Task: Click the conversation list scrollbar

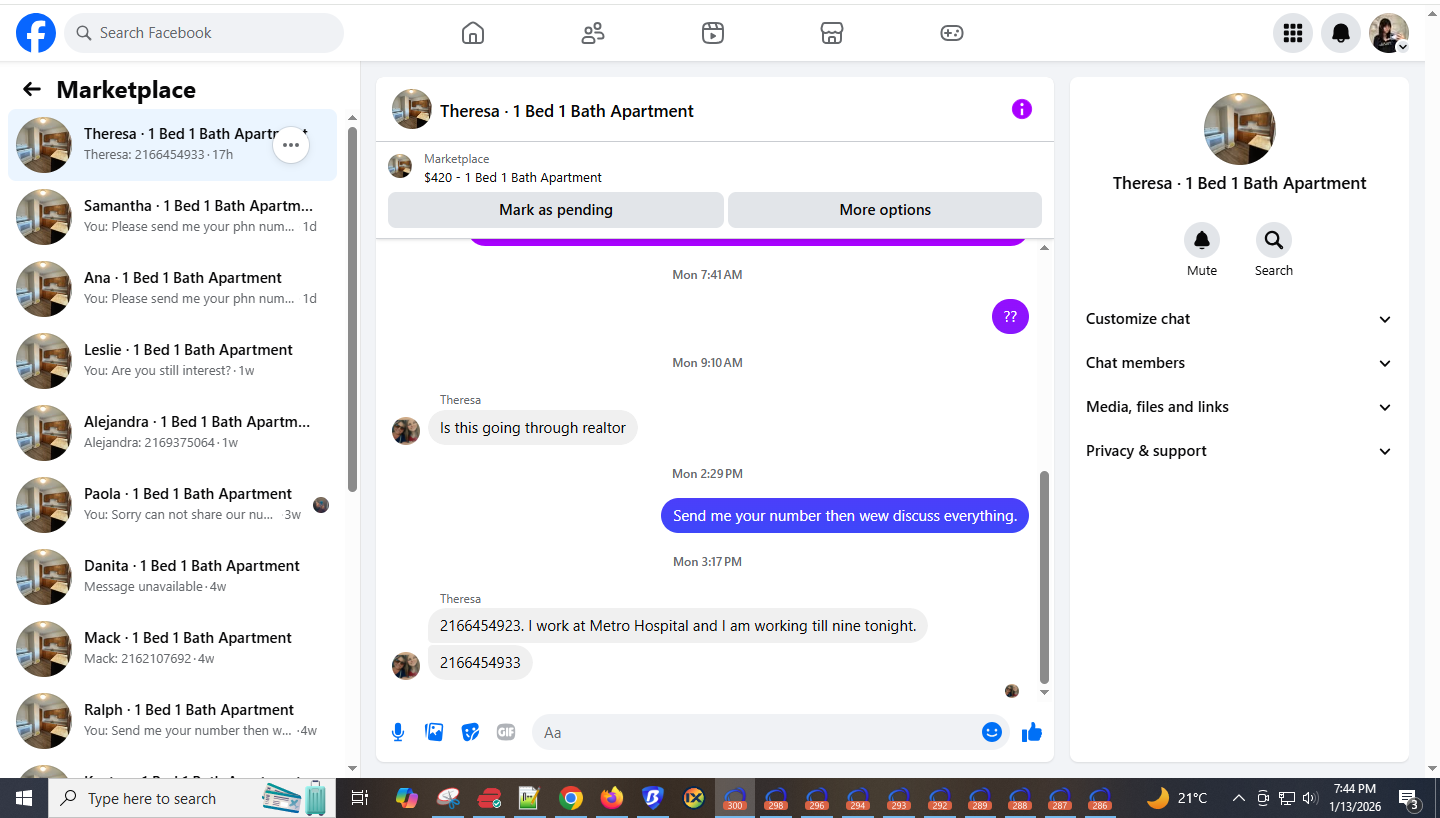Action: (x=352, y=310)
